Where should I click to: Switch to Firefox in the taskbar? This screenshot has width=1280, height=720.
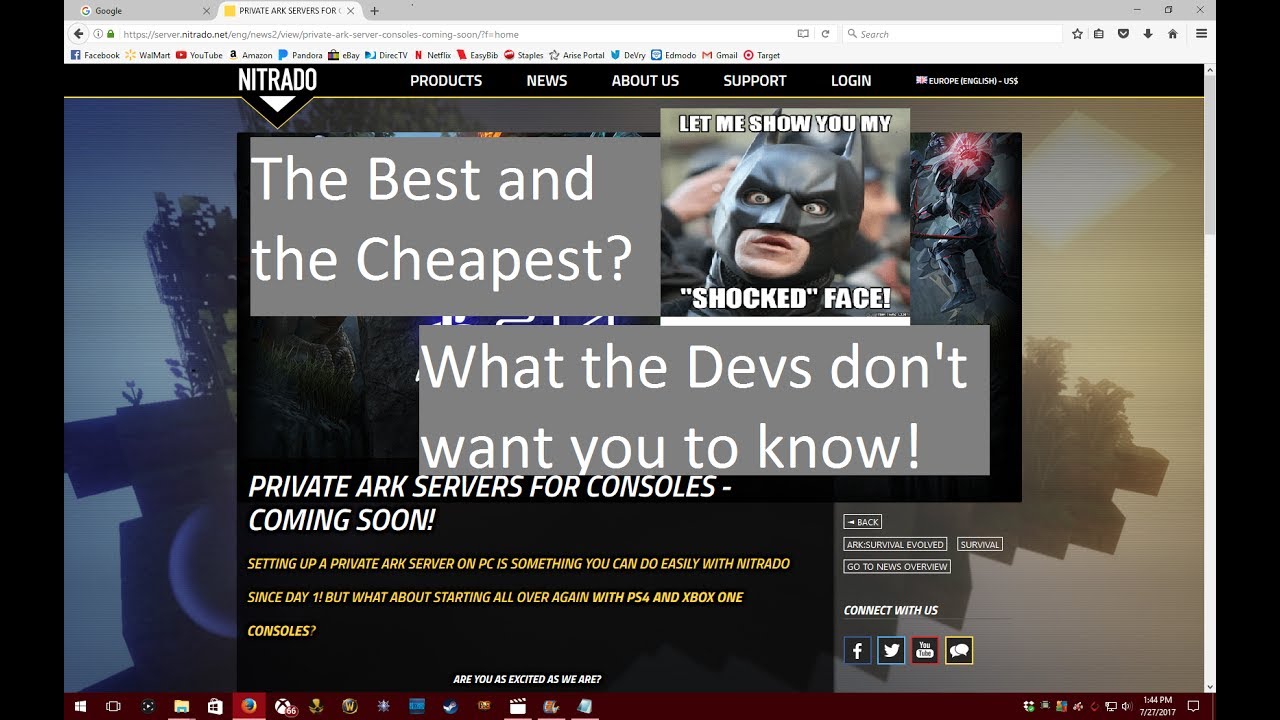coord(249,706)
